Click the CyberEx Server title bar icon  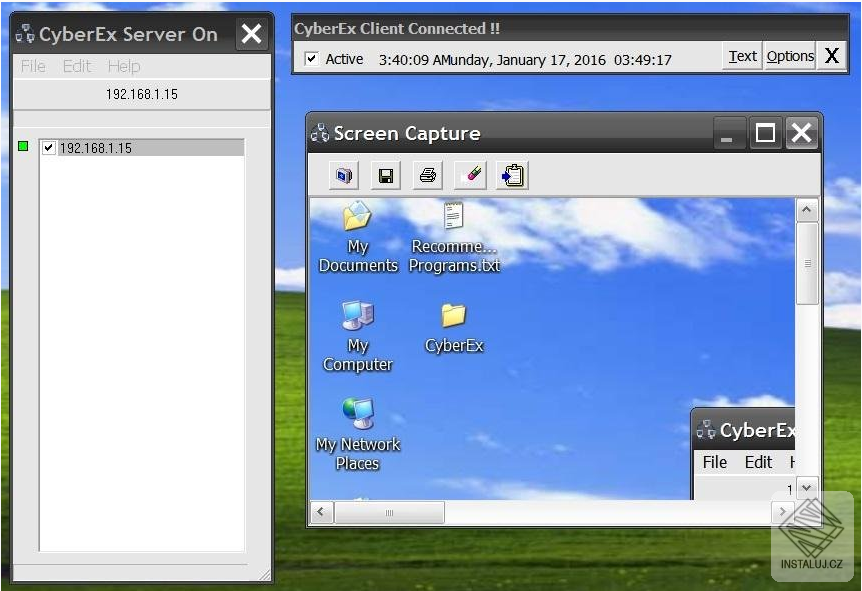25,34
